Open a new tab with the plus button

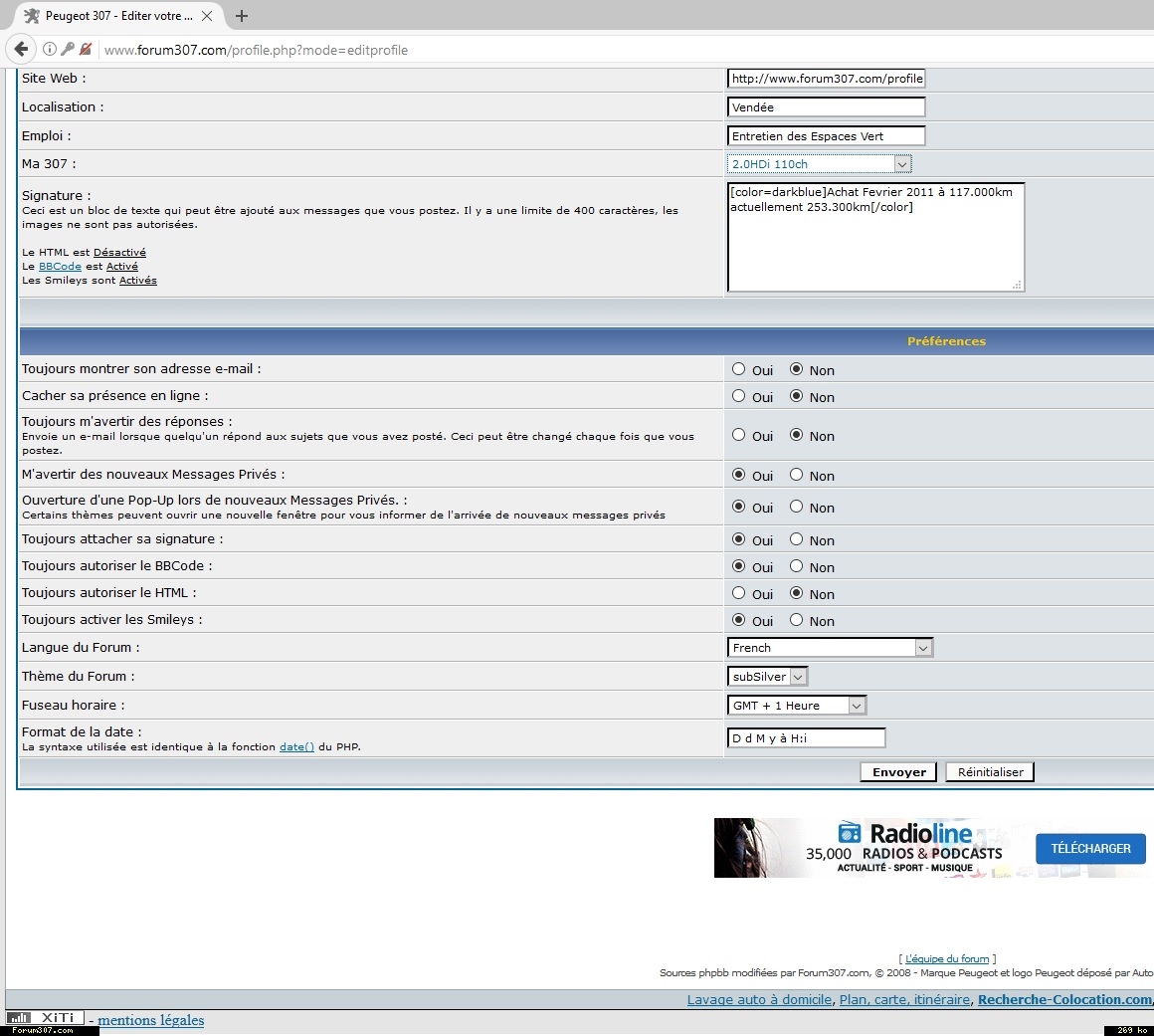pos(242,16)
